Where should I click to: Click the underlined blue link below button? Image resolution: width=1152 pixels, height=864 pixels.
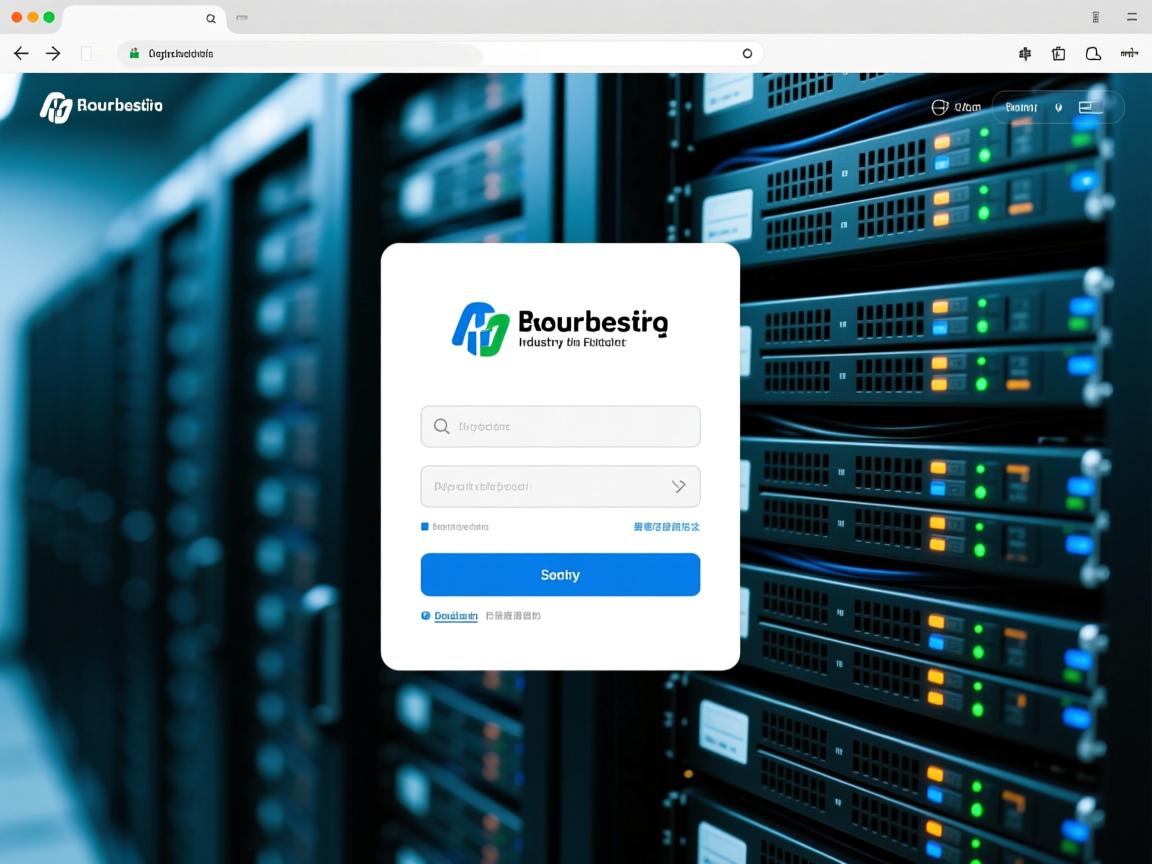click(456, 616)
